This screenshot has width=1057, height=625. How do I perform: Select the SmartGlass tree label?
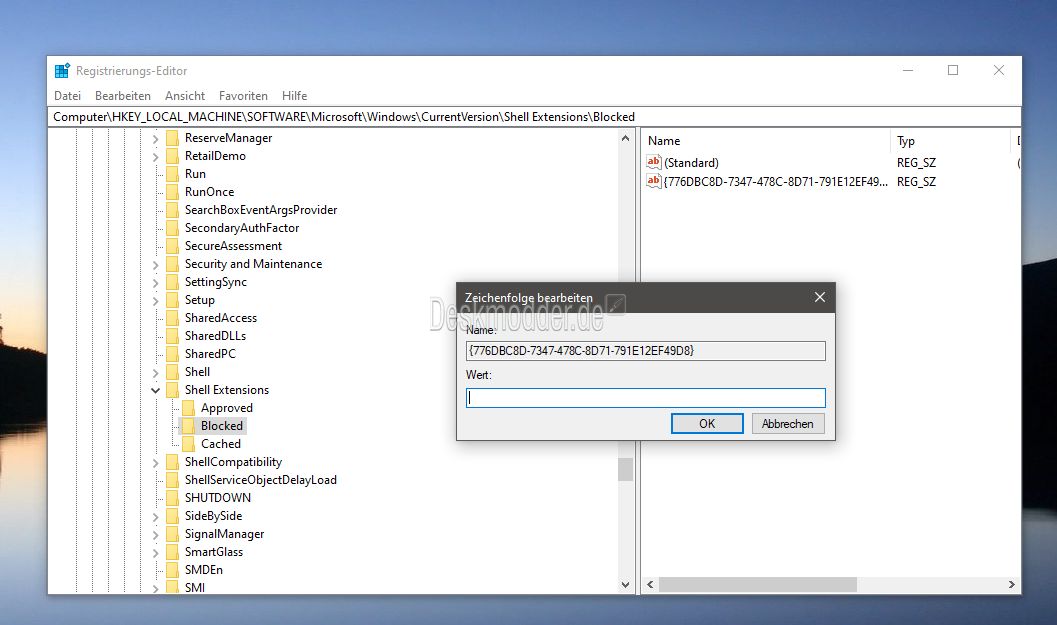[x=214, y=552]
